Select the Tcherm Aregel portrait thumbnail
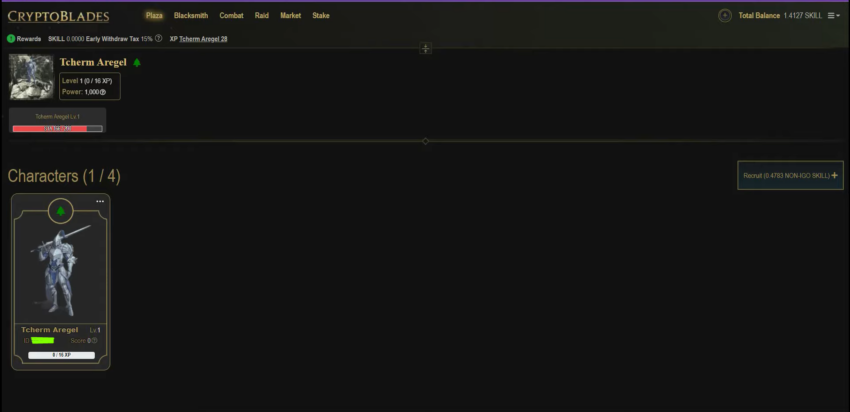 click(31, 76)
